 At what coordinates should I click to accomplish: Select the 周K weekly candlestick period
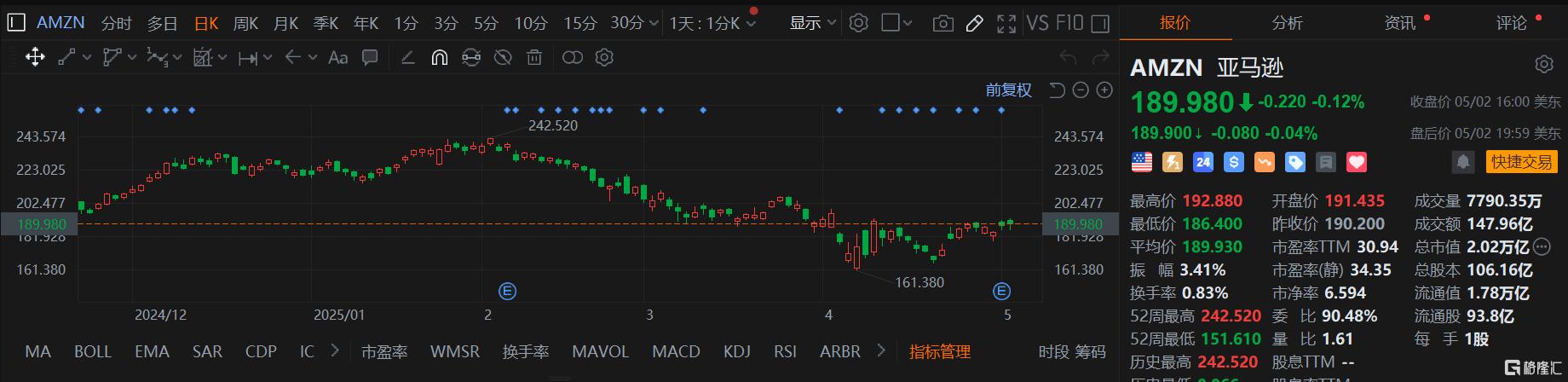246,23
